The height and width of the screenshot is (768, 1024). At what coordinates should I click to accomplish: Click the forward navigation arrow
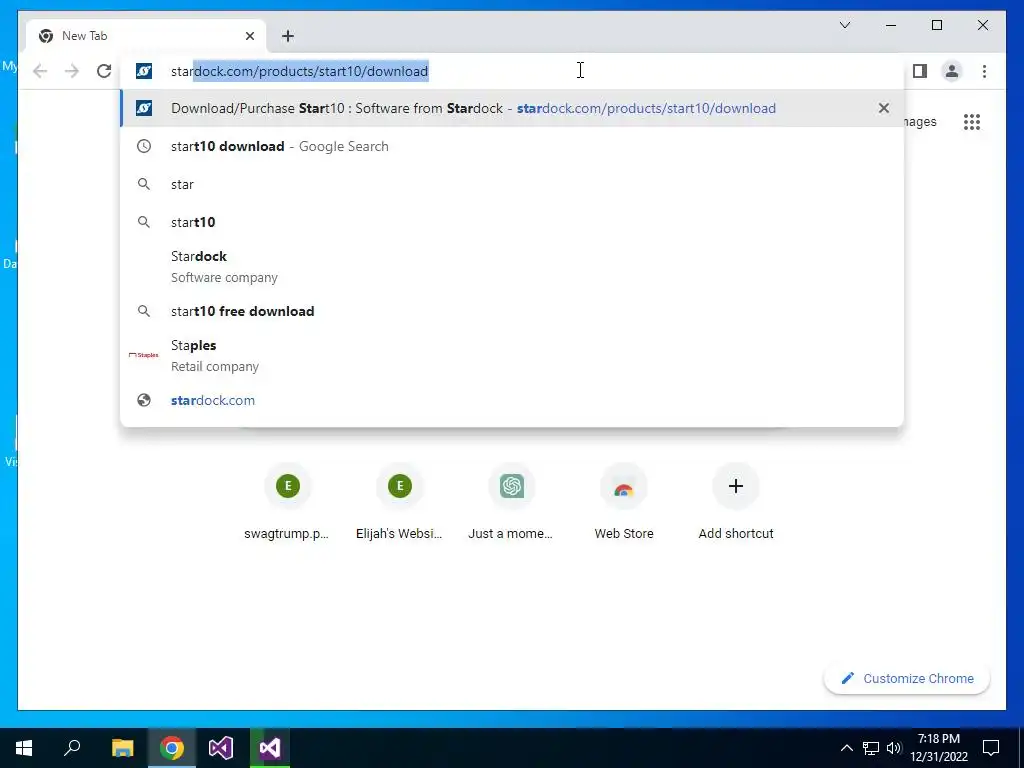[x=72, y=71]
